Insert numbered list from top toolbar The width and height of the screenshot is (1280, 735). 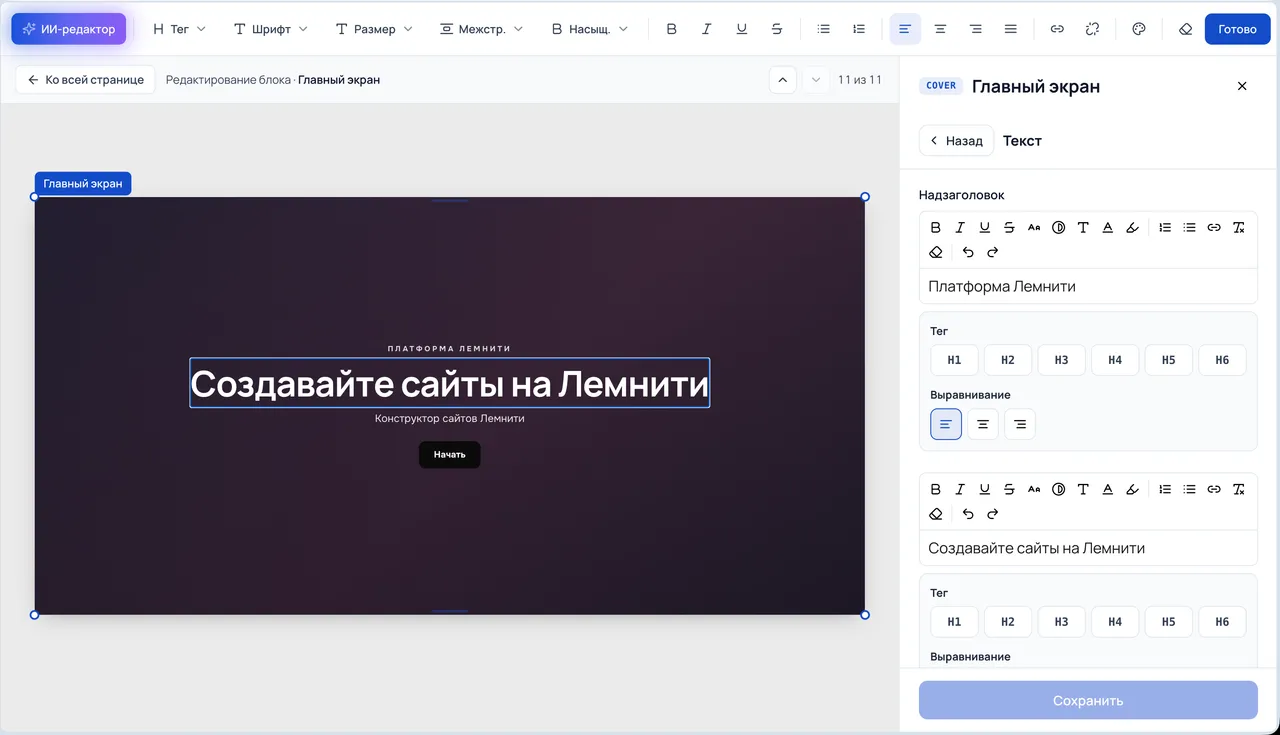tap(859, 29)
